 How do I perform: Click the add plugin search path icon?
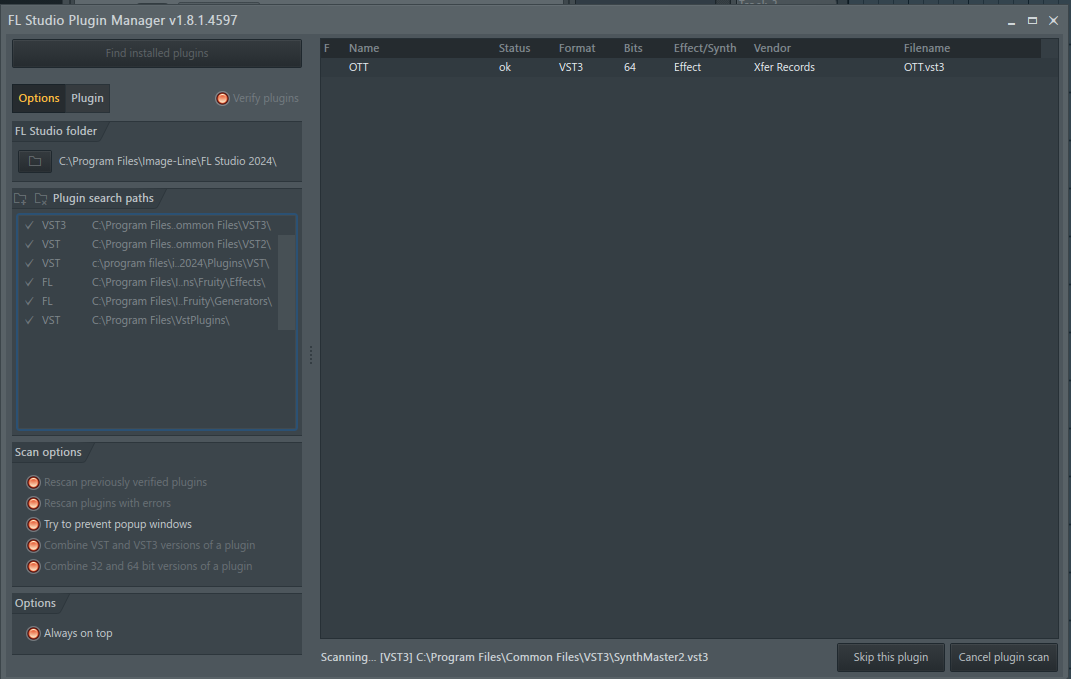point(20,199)
